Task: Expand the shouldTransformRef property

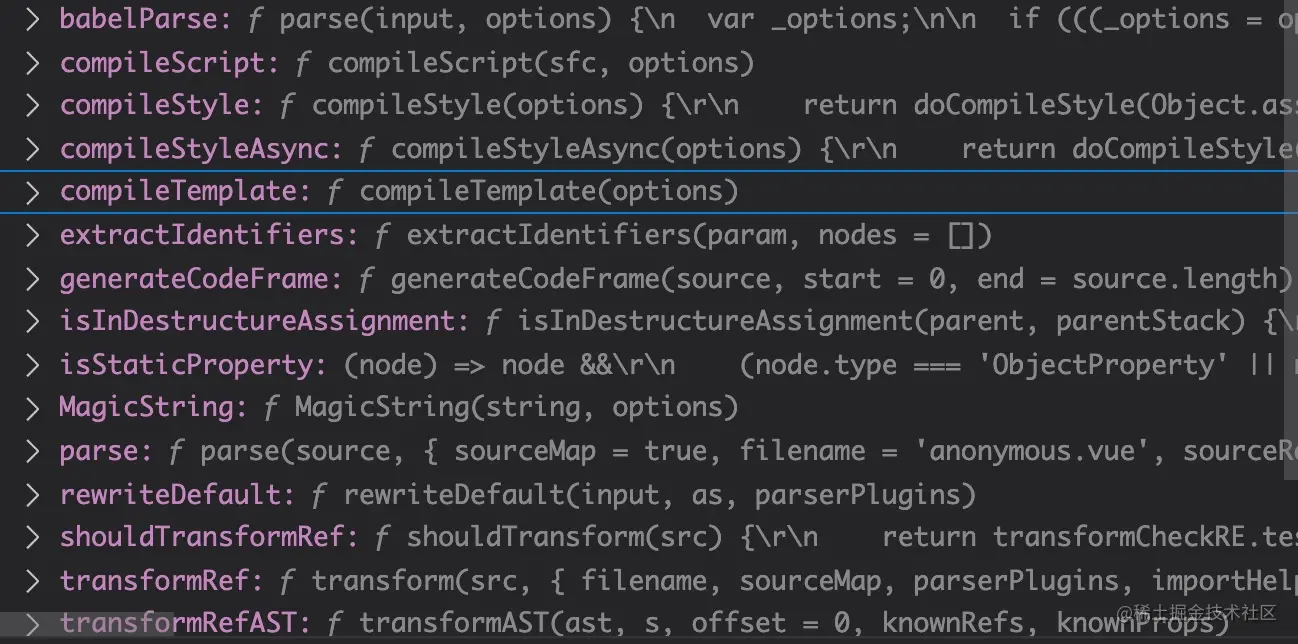Action: click(33, 538)
